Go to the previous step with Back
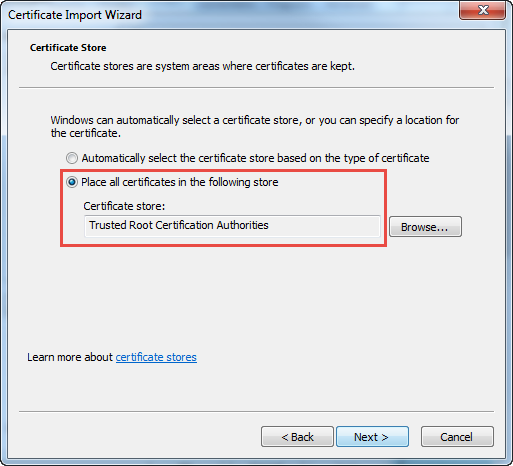513x466 pixels. pyautogui.click(x=297, y=437)
